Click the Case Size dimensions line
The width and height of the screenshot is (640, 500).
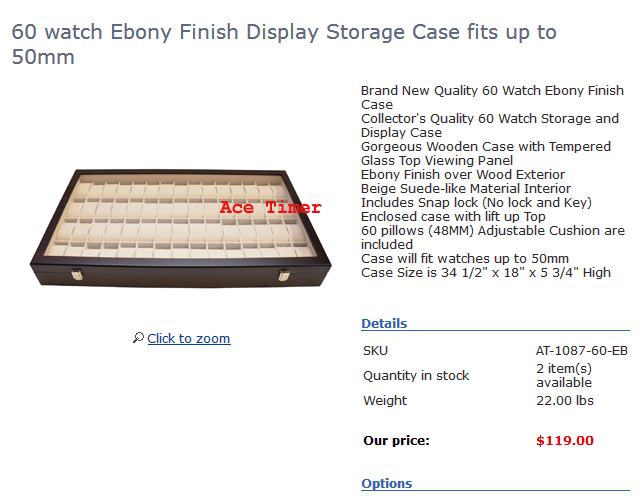click(x=485, y=272)
